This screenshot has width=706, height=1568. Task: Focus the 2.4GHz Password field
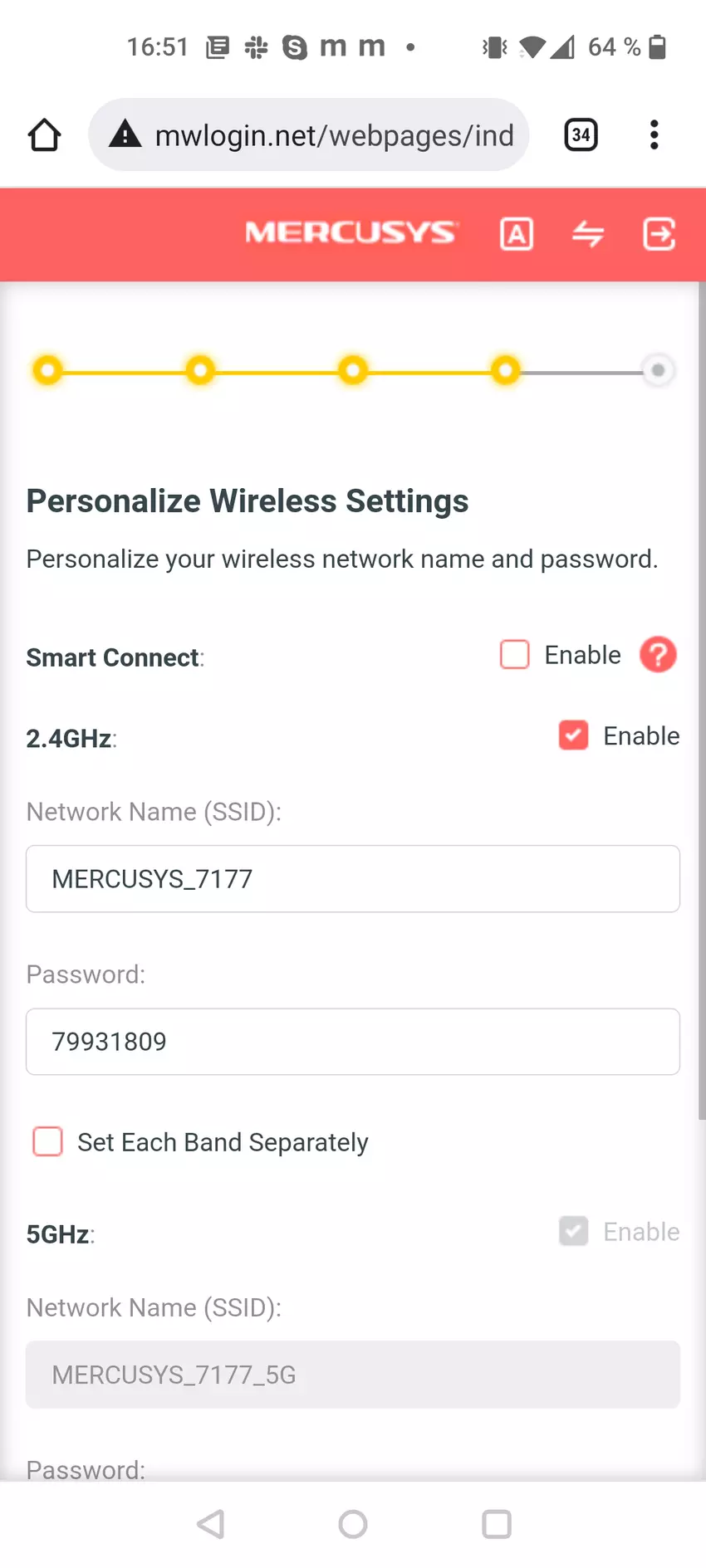(353, 1041)
